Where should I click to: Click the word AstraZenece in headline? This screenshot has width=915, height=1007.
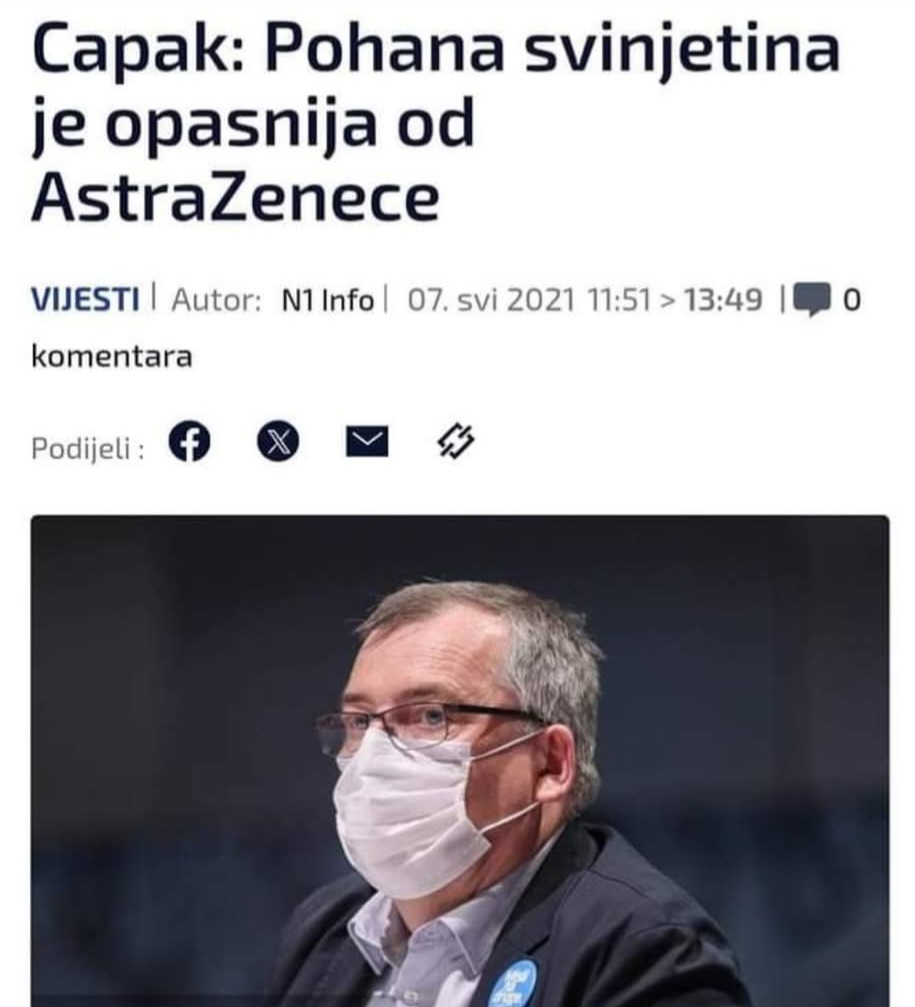click(x=236, y=197)
